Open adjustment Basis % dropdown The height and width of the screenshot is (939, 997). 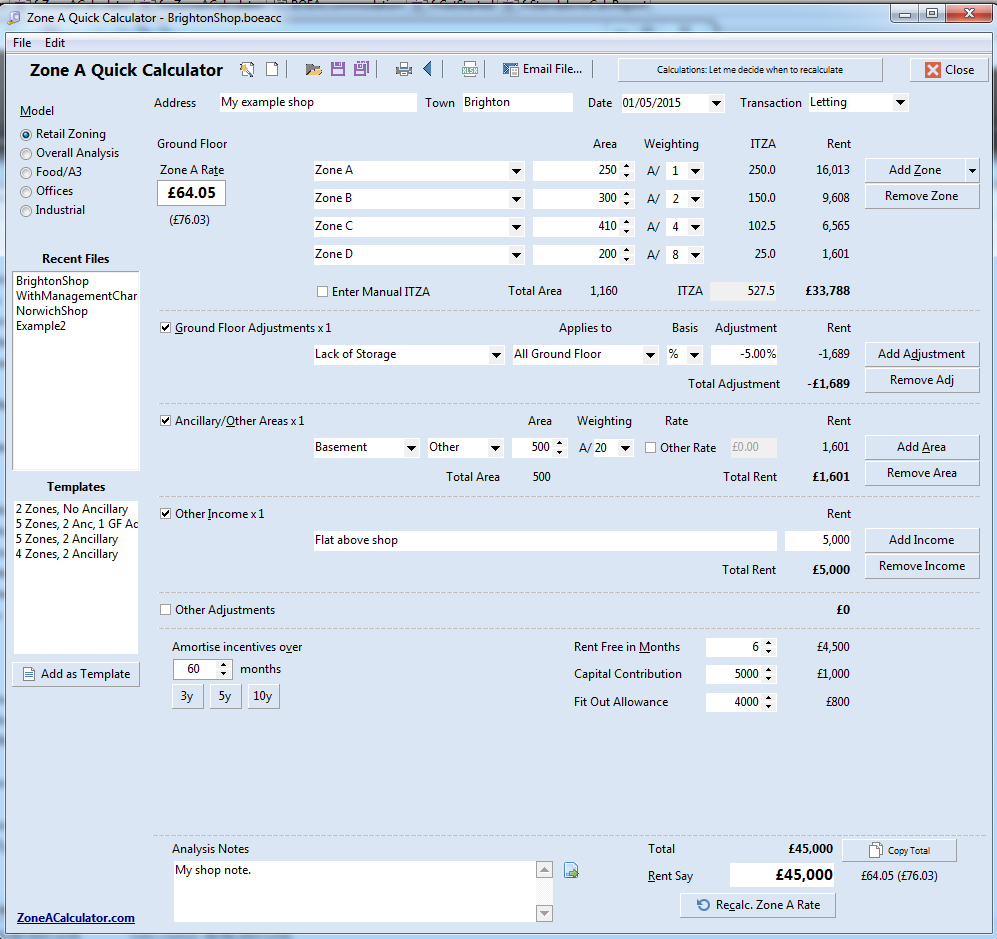(x=694, y=355)
